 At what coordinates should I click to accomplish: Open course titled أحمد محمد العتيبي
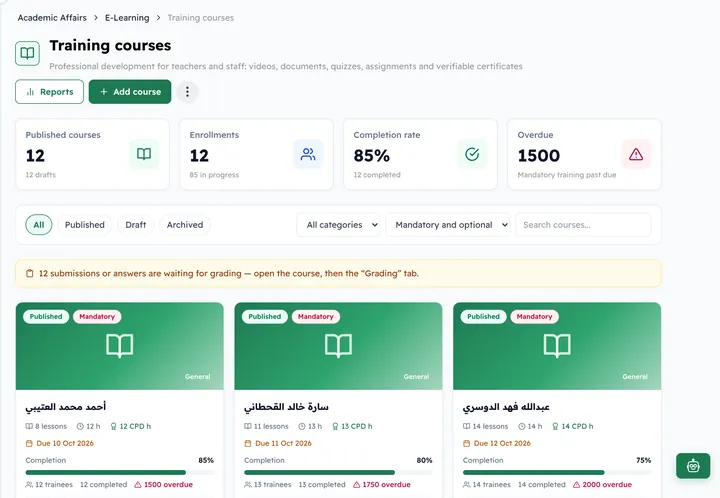[x=66, y=407]
